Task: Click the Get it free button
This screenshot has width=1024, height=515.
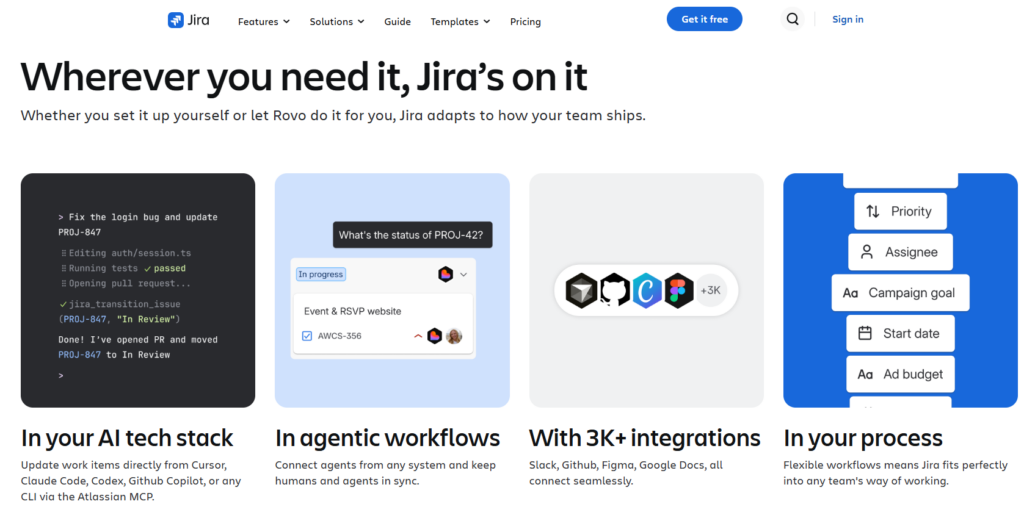Action: pos(704,19)
